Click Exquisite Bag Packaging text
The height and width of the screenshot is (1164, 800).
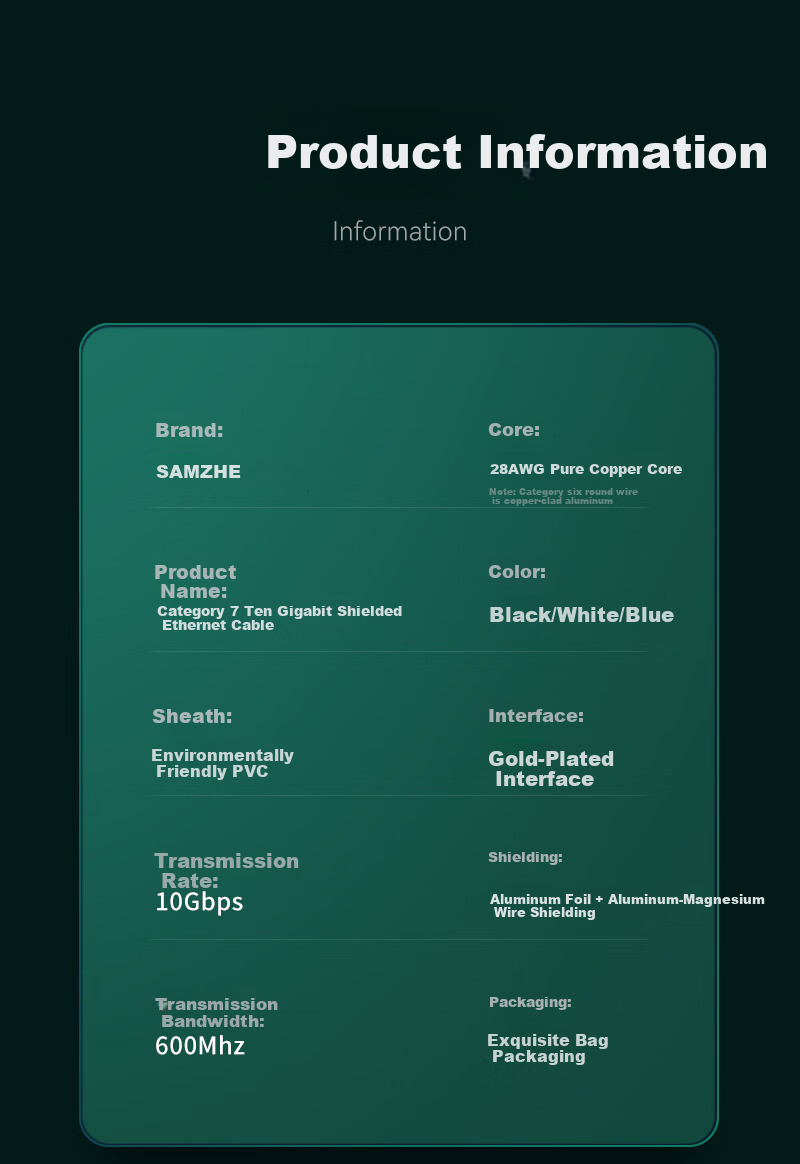click(x=548, y=1048)
